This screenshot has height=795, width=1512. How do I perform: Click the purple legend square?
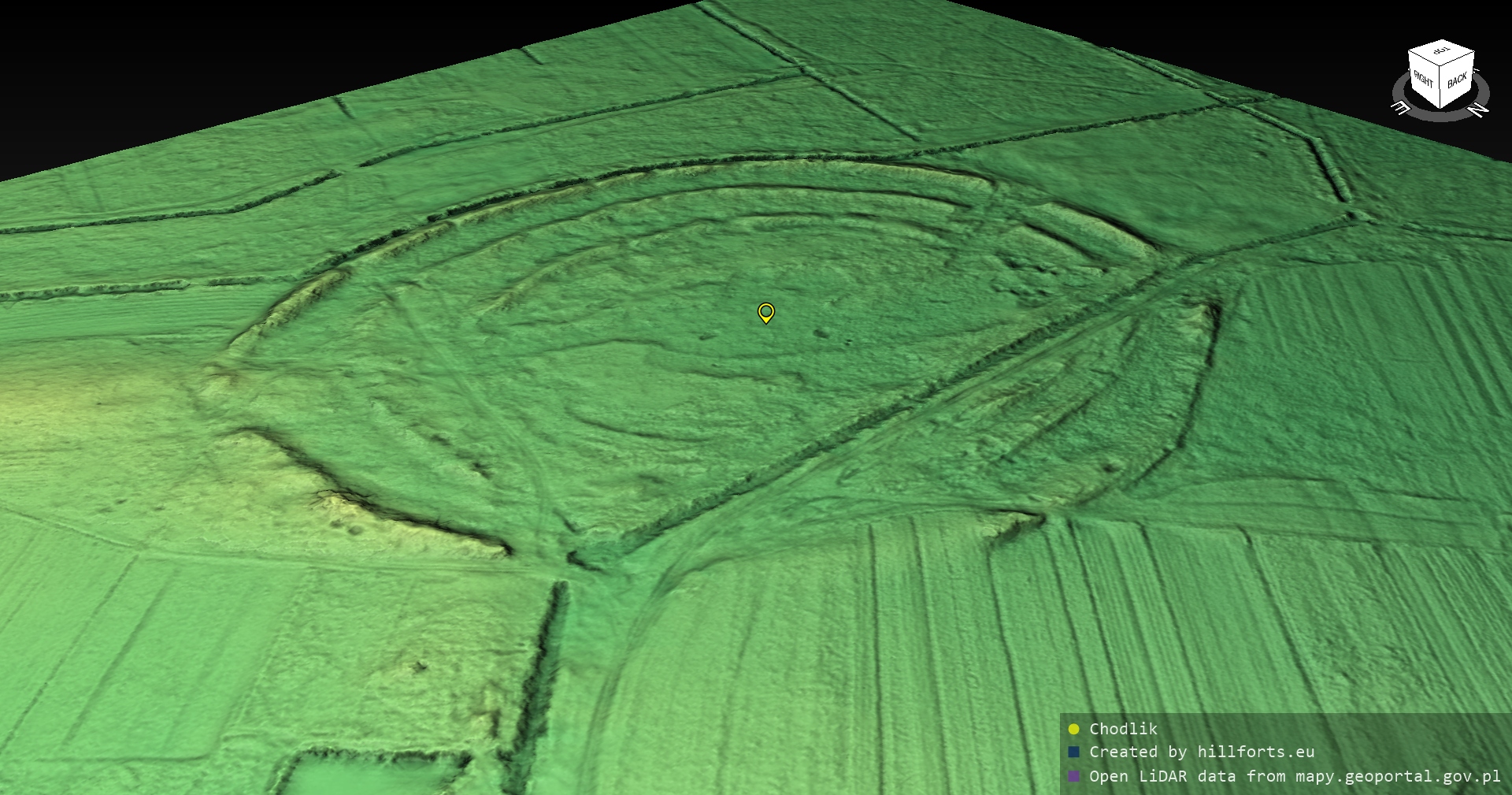pos(1073,776)
